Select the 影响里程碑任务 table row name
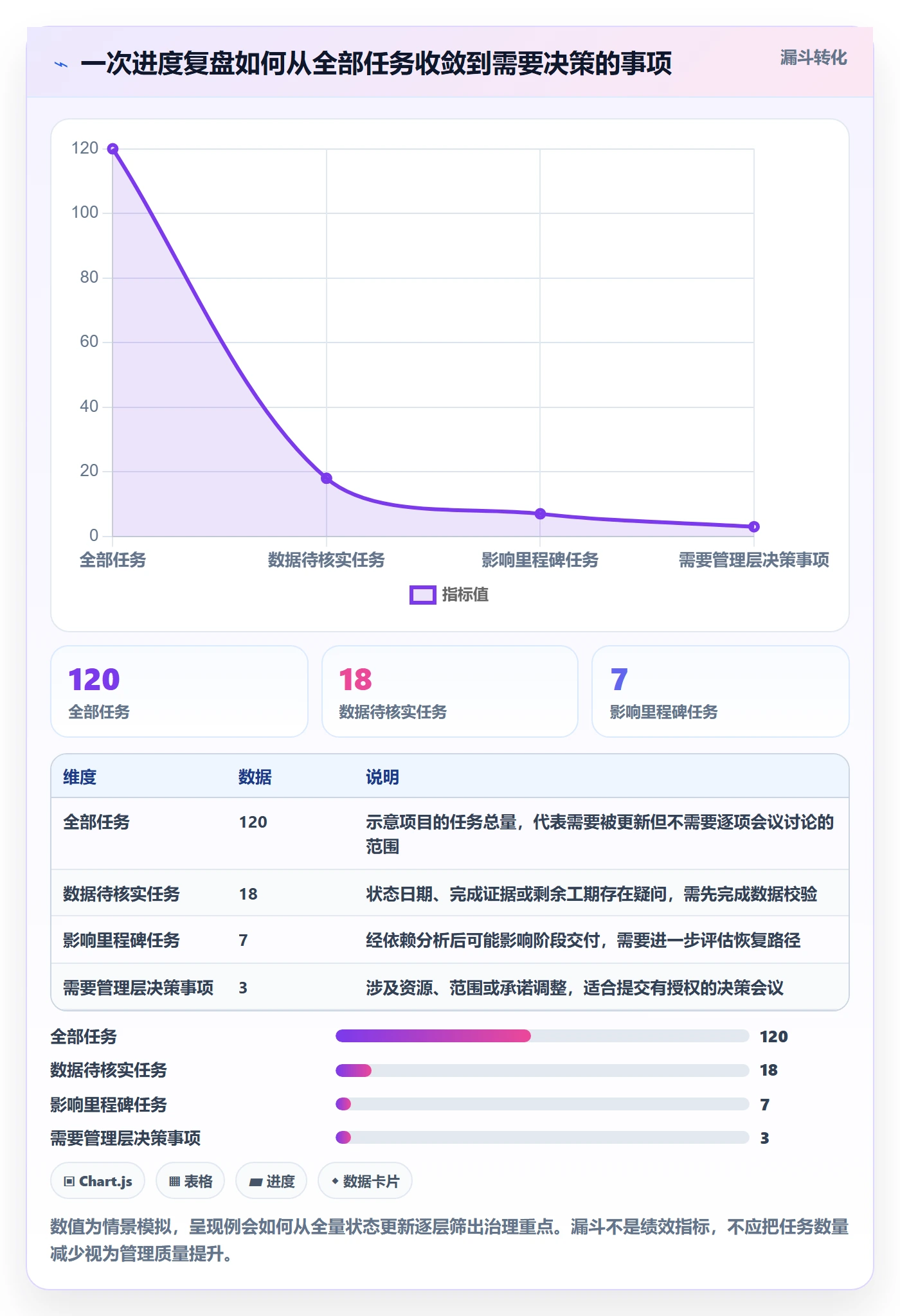Viewport: 900px width, 1316px height. pos(122,941)
